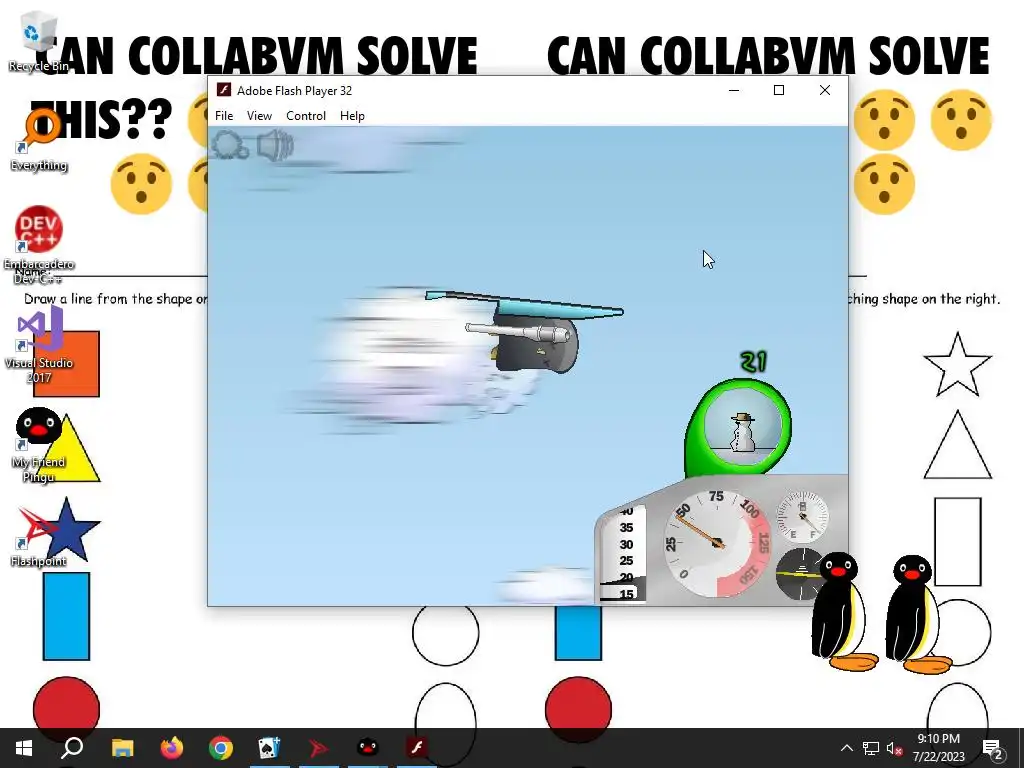Viewport: 1024px width, 768px height.
Task: Click the snowman target radar bubble
Action: [741, 426]
